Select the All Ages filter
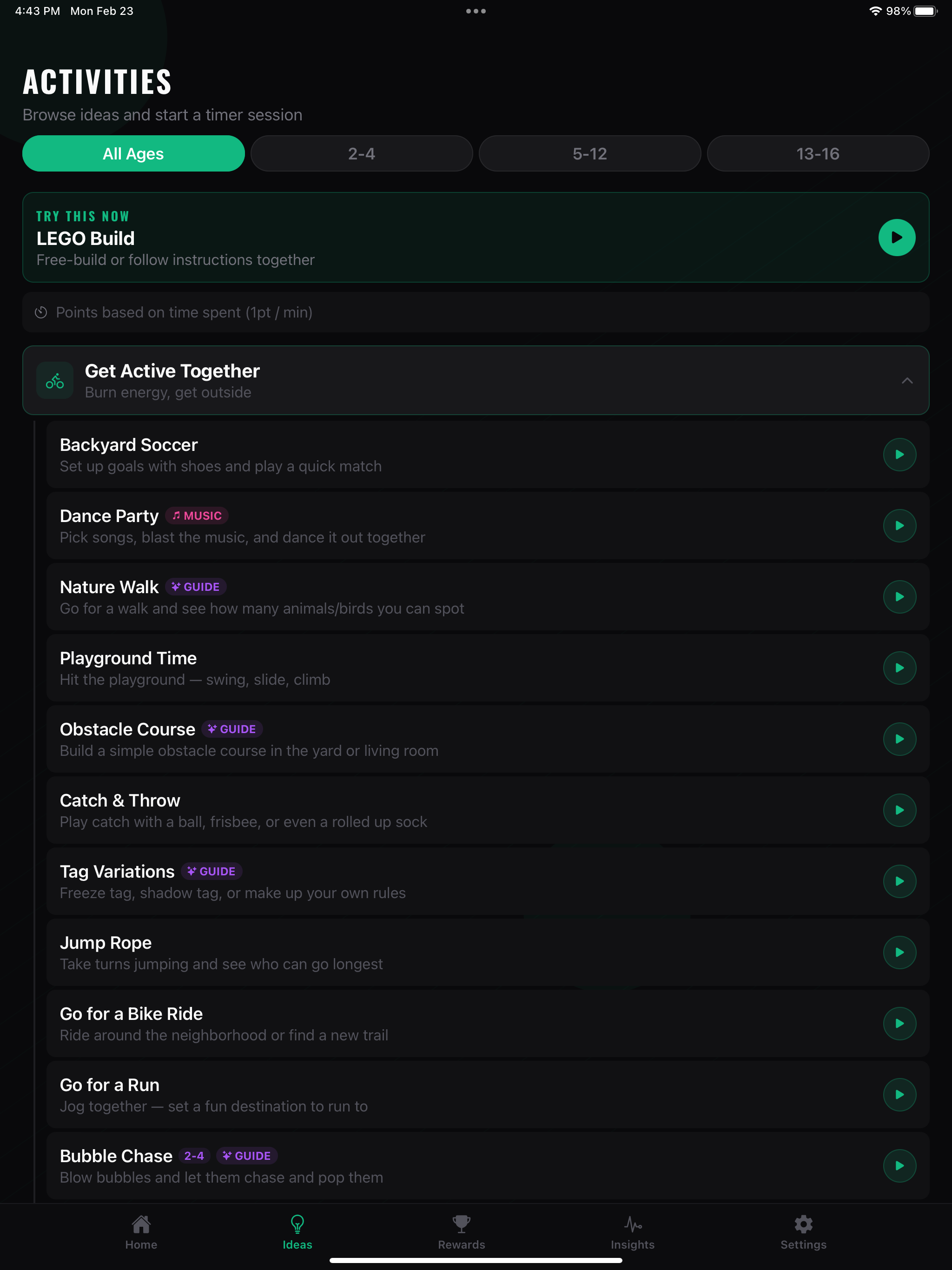 tap(133, 153)
